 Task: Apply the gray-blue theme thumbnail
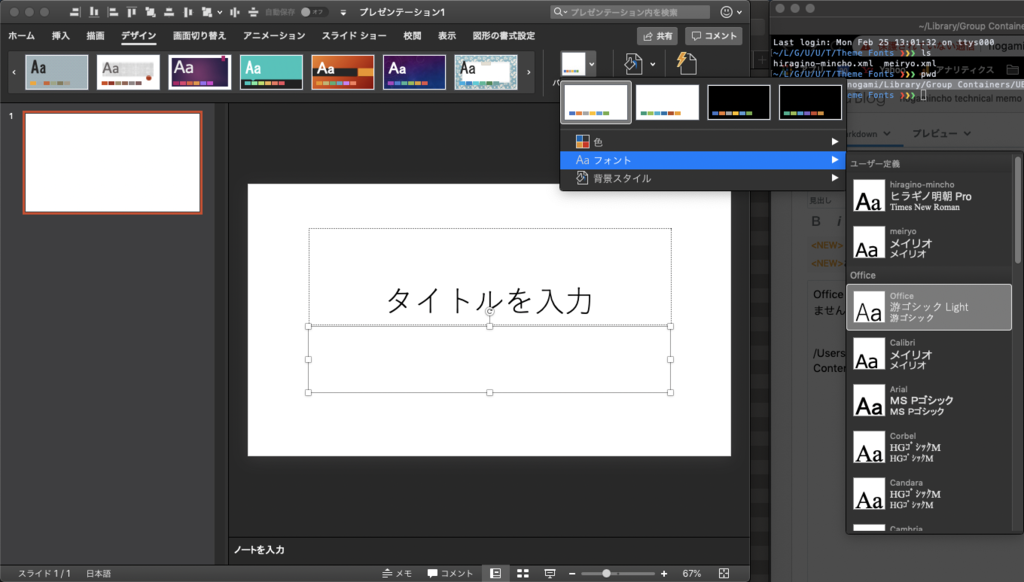point(57,72)
